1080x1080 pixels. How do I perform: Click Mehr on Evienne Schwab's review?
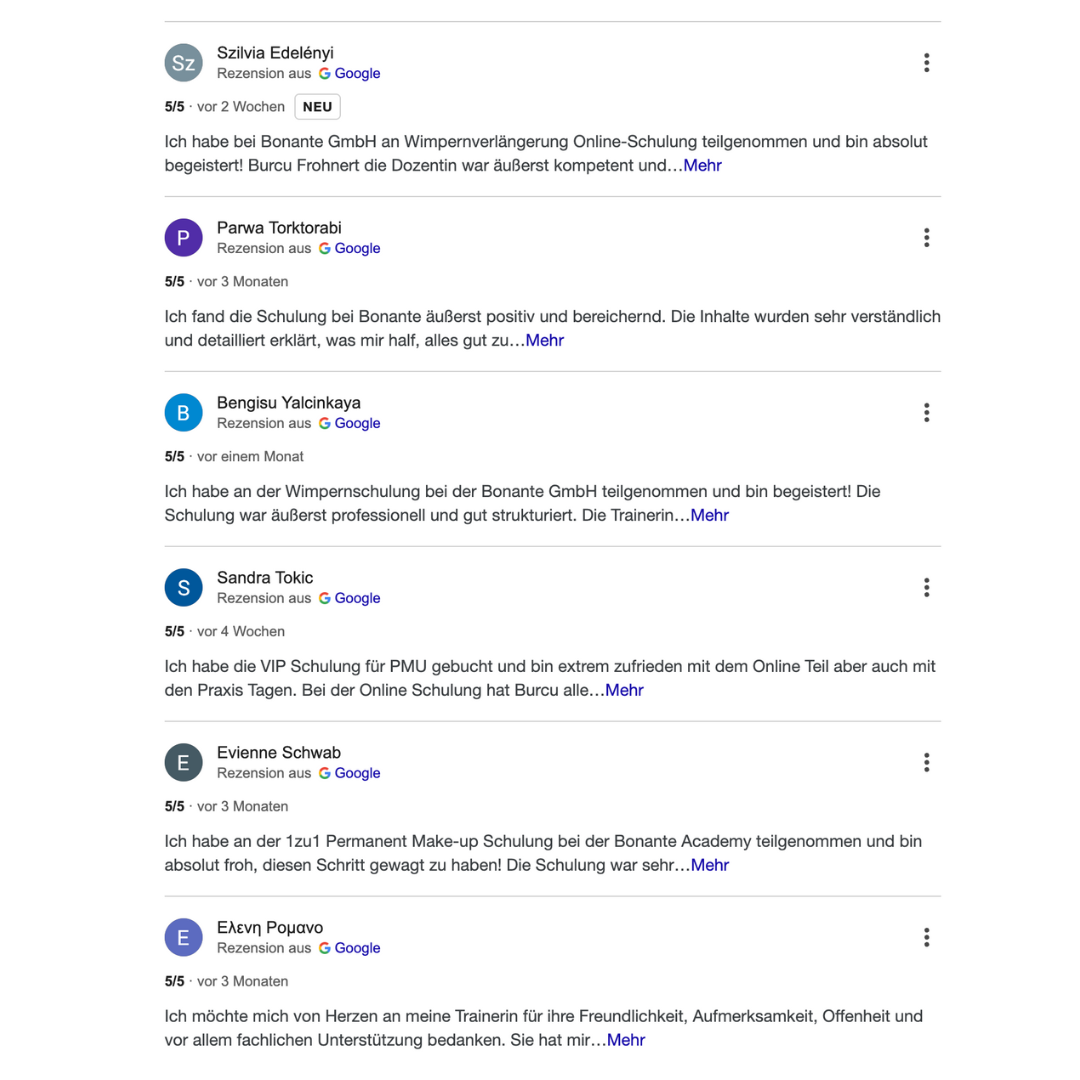[x=710, y=866]
